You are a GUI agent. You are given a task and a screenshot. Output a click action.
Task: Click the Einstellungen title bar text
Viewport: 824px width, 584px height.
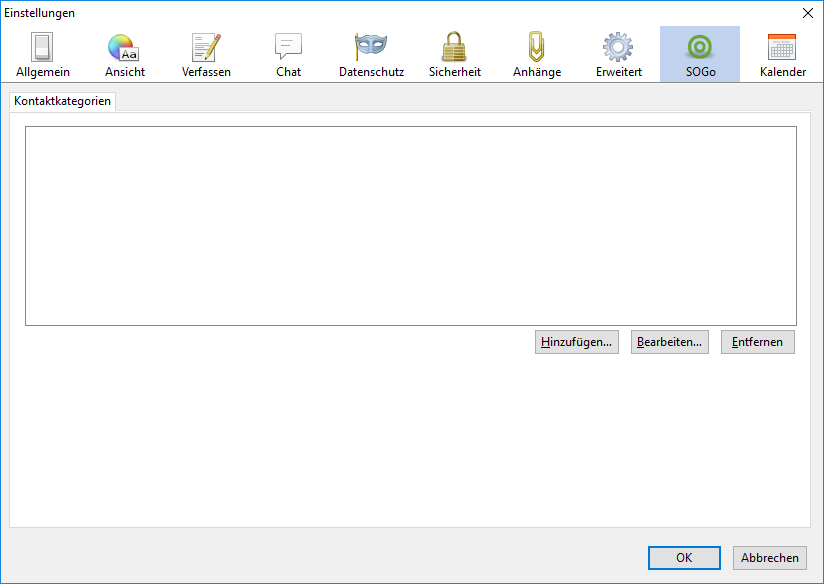coord(40,13)
